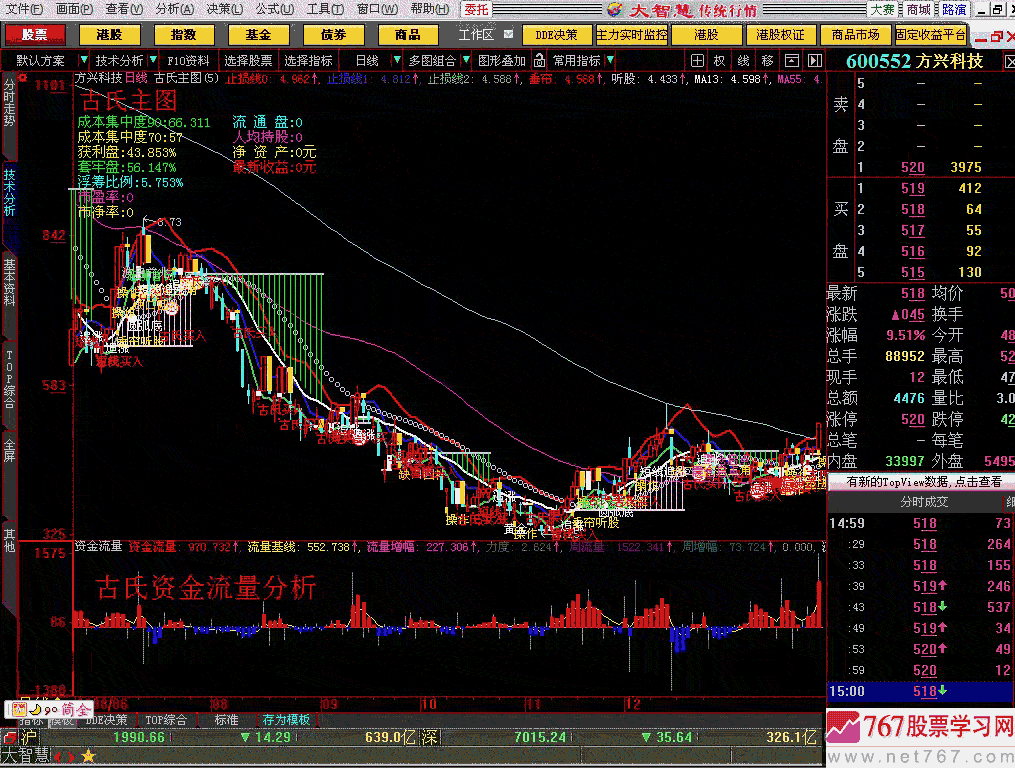Viewport: 1015px width, 768px height.
Task: Select the 债券 market button
Action: (x=333, y=34)
